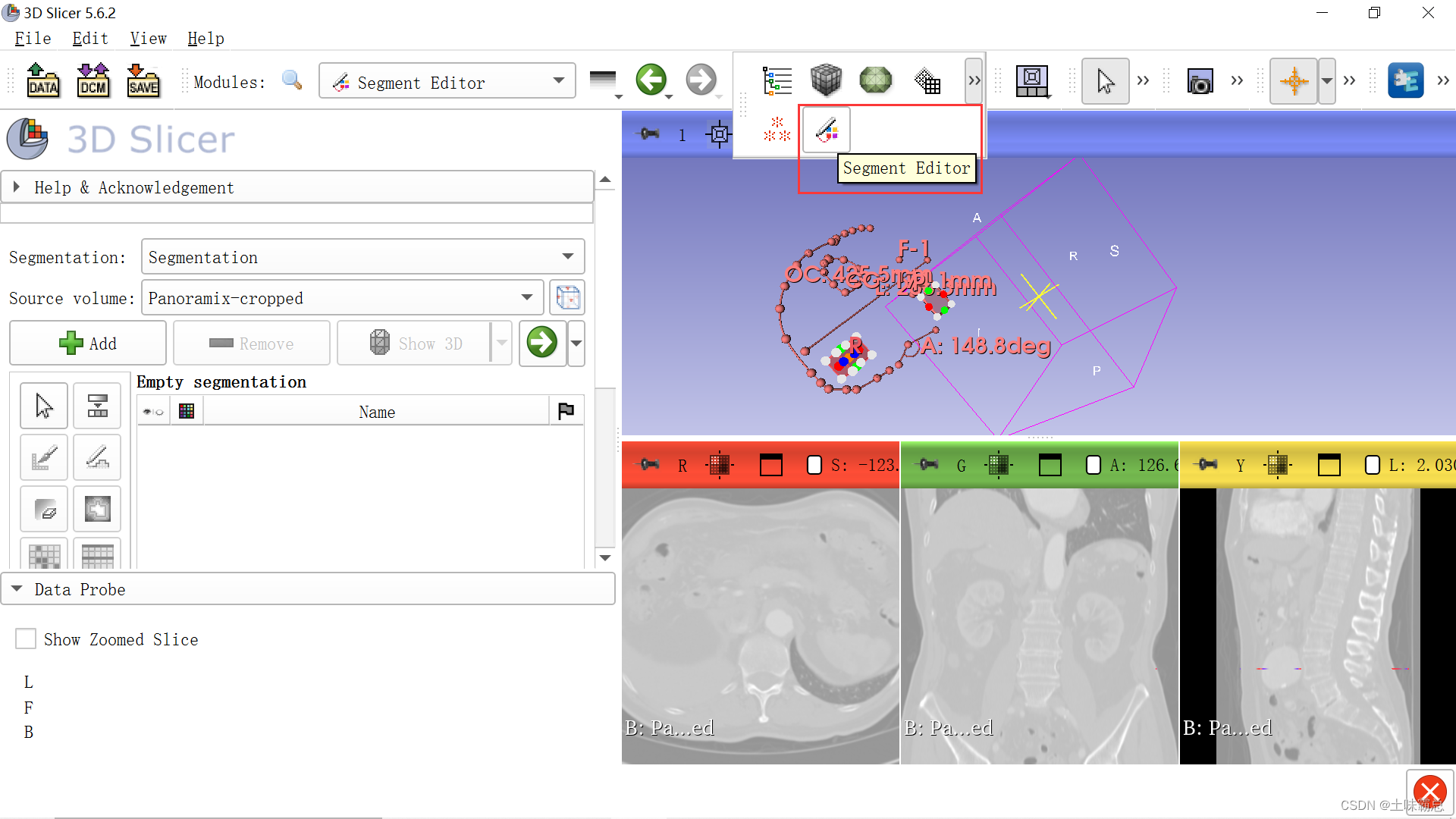Open the Volume Rendering cube icon
The width and height of the screenshot is (1456, 819).
click(x=826, y=80)
